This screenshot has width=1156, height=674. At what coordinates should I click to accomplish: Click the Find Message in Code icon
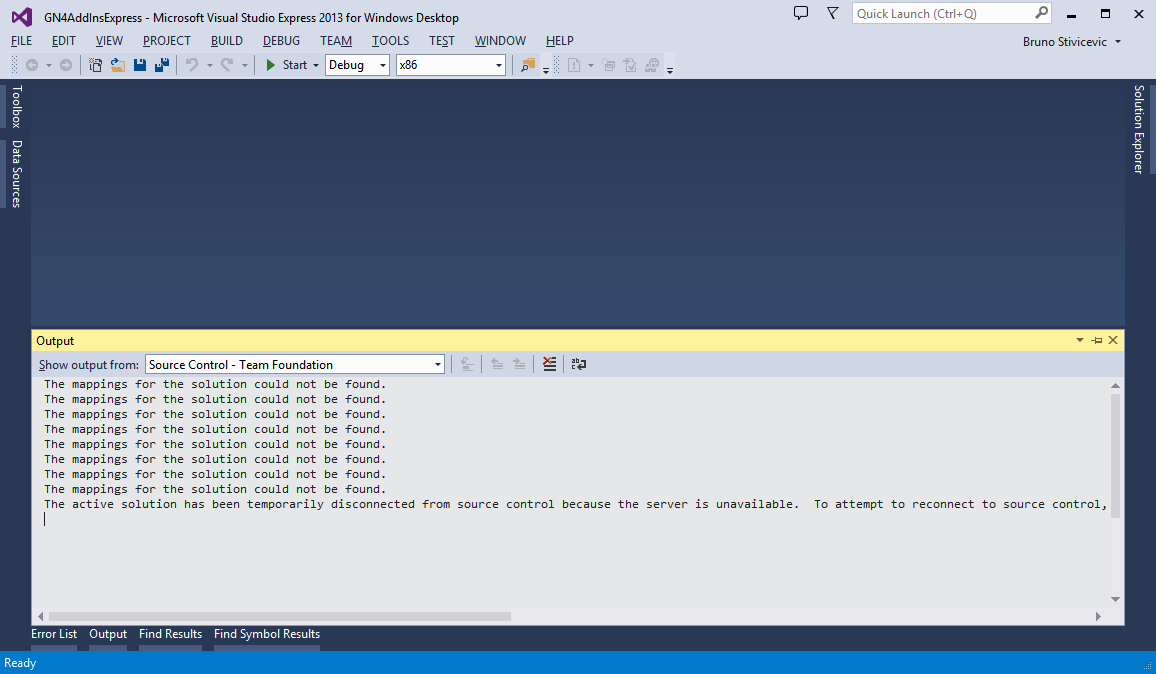click(467, 364)
